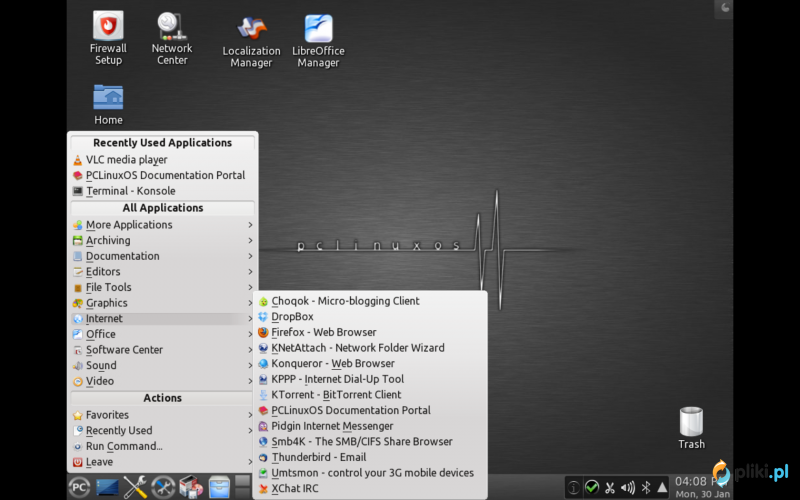
Task: Launch KTorrent BitTorrent Client
Action: 370,395
